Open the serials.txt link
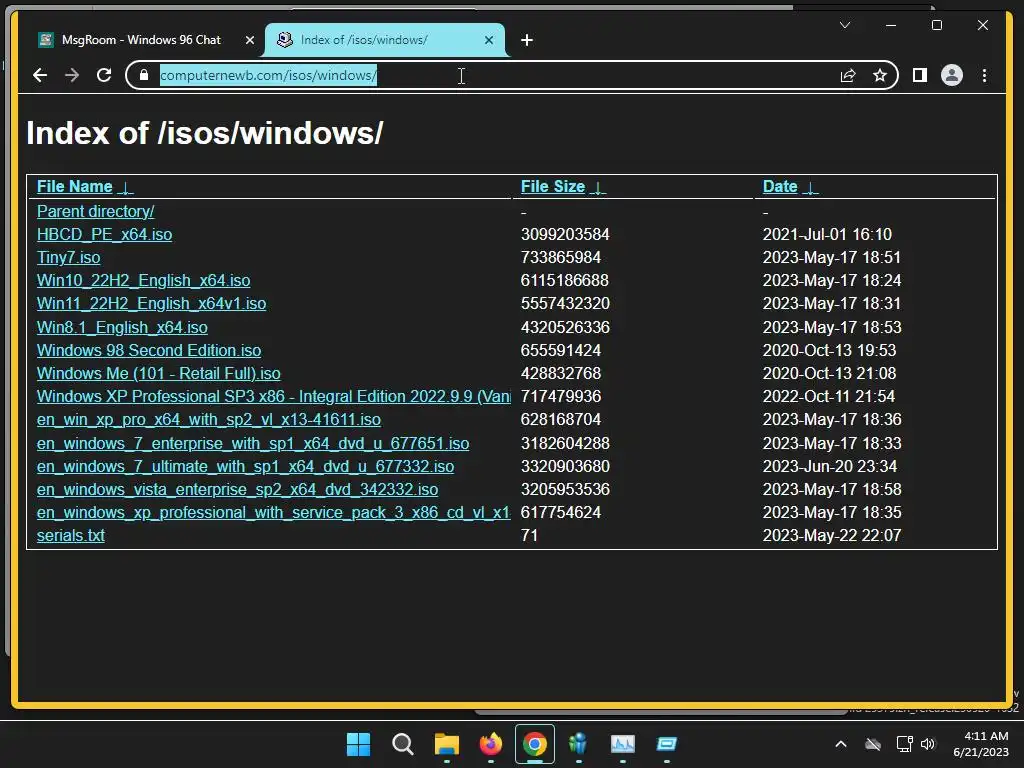This screenshot has width=1024, height=768. 71,536
